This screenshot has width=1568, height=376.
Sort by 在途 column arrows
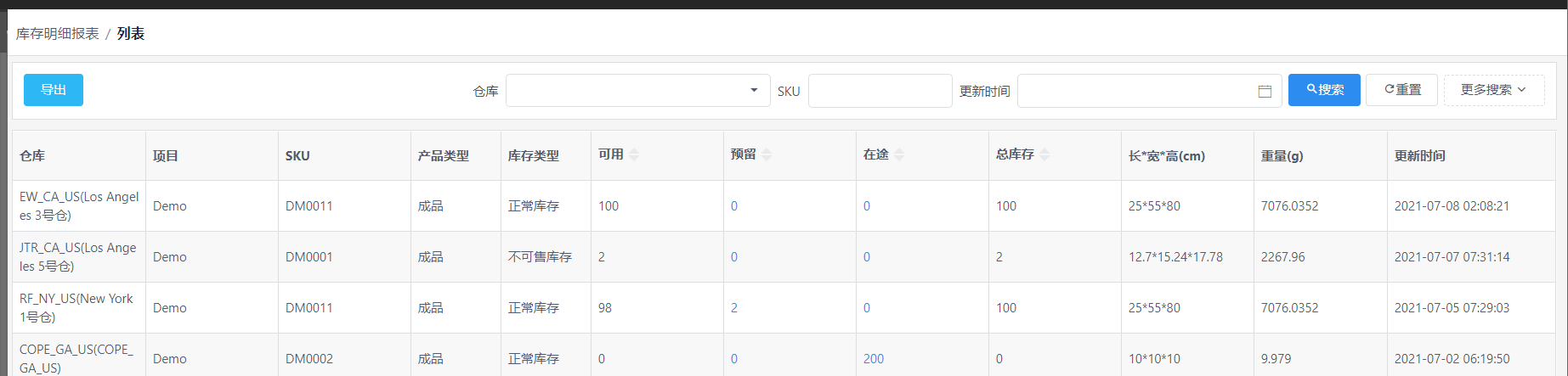click(x=899, y=154)
